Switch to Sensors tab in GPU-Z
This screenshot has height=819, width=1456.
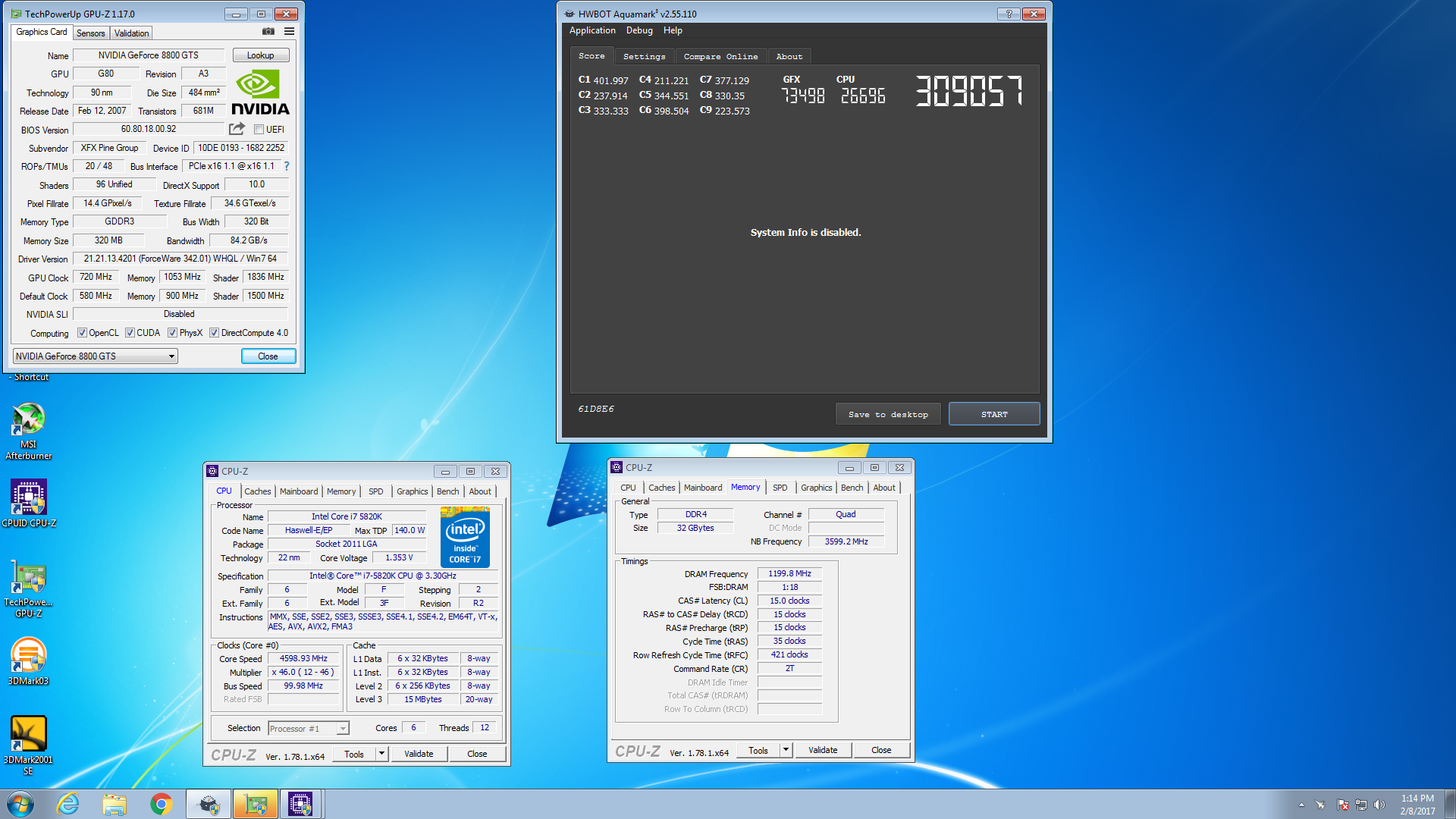click(90, 33)
